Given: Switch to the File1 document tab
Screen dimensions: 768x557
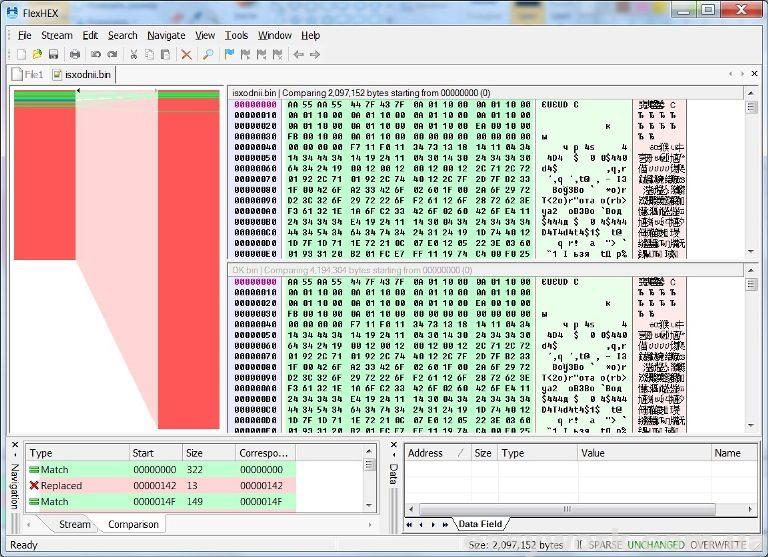Looking at the screenshot, I should 28,74.
